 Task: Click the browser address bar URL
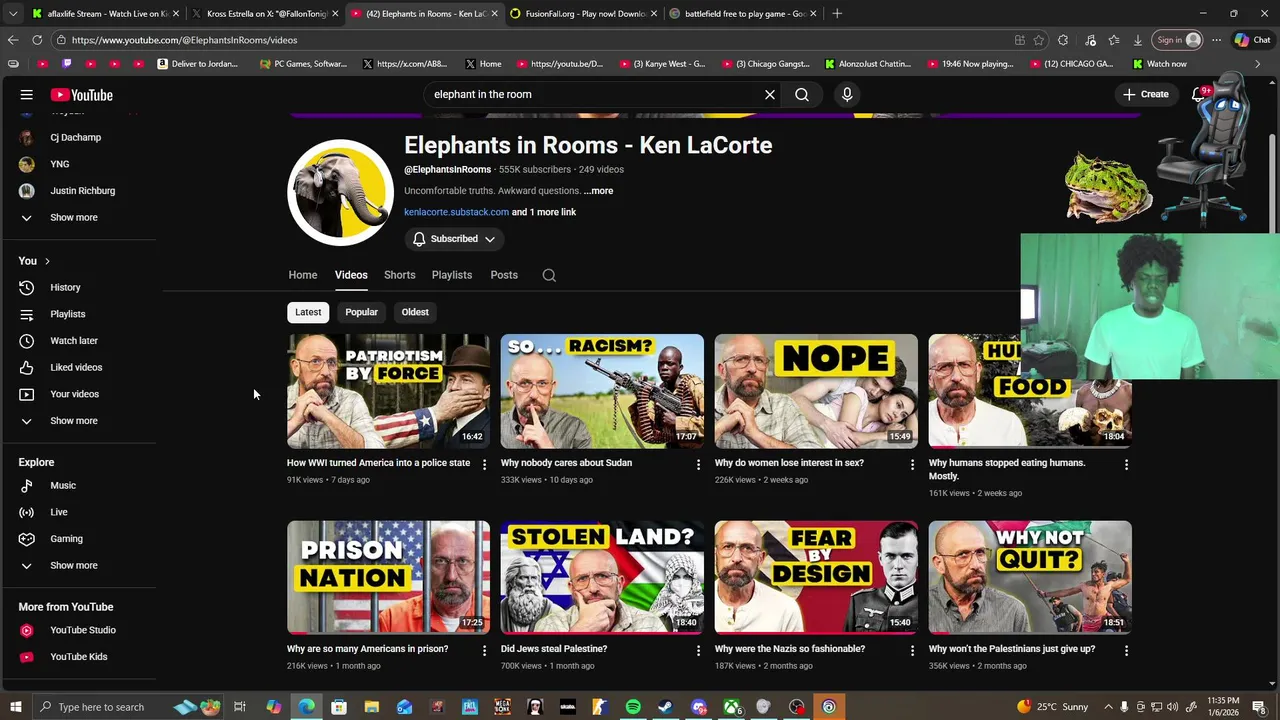184,40
